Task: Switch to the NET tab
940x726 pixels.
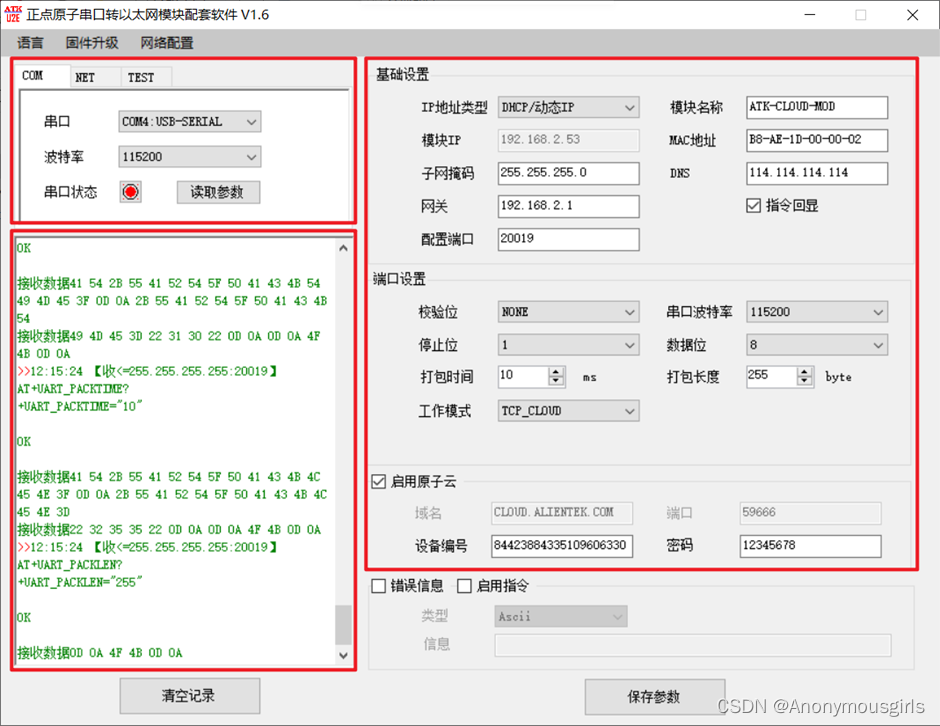Action: 96,77
